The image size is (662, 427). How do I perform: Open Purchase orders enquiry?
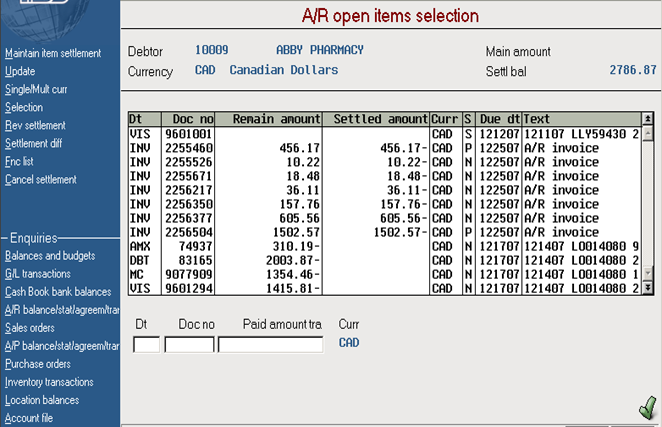tap(38, 364)
